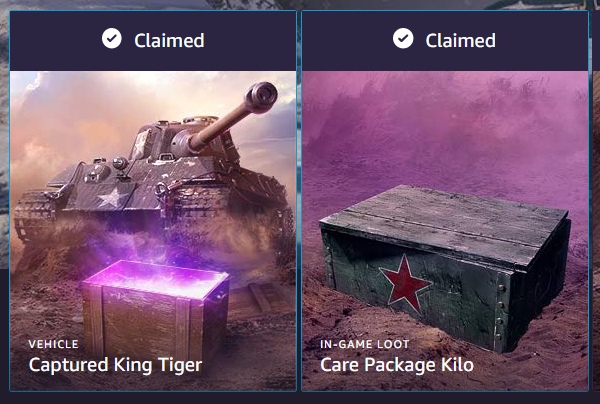Click the tank's left track
Screen dimensions: 600x404
pyautogui.click(x=33, y=216)
